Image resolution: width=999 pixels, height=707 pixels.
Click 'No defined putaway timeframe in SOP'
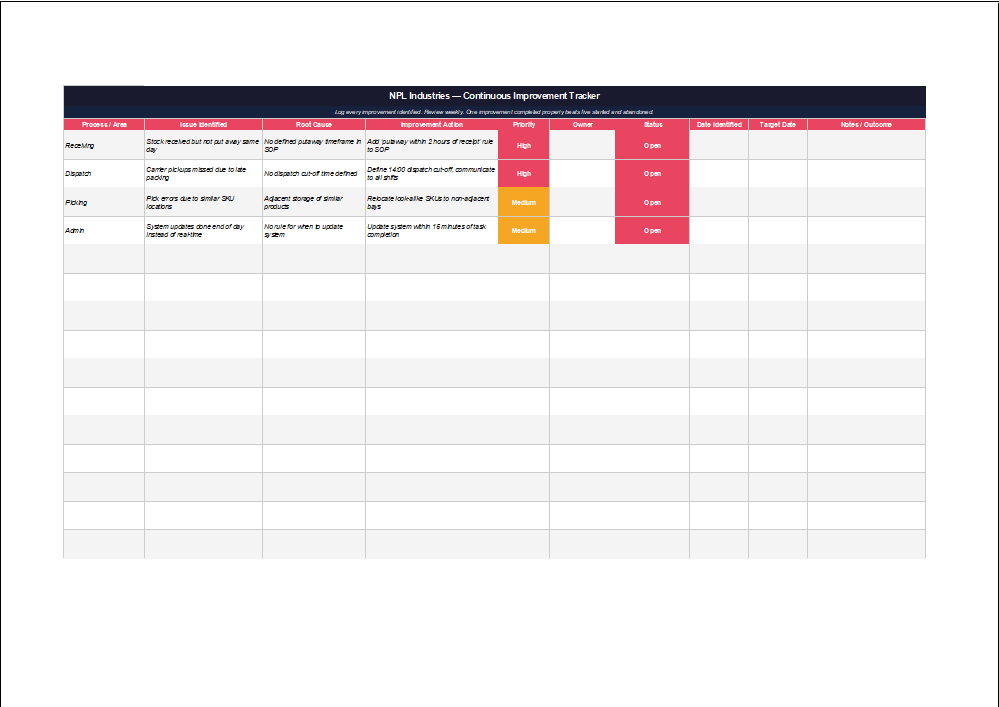313,146
